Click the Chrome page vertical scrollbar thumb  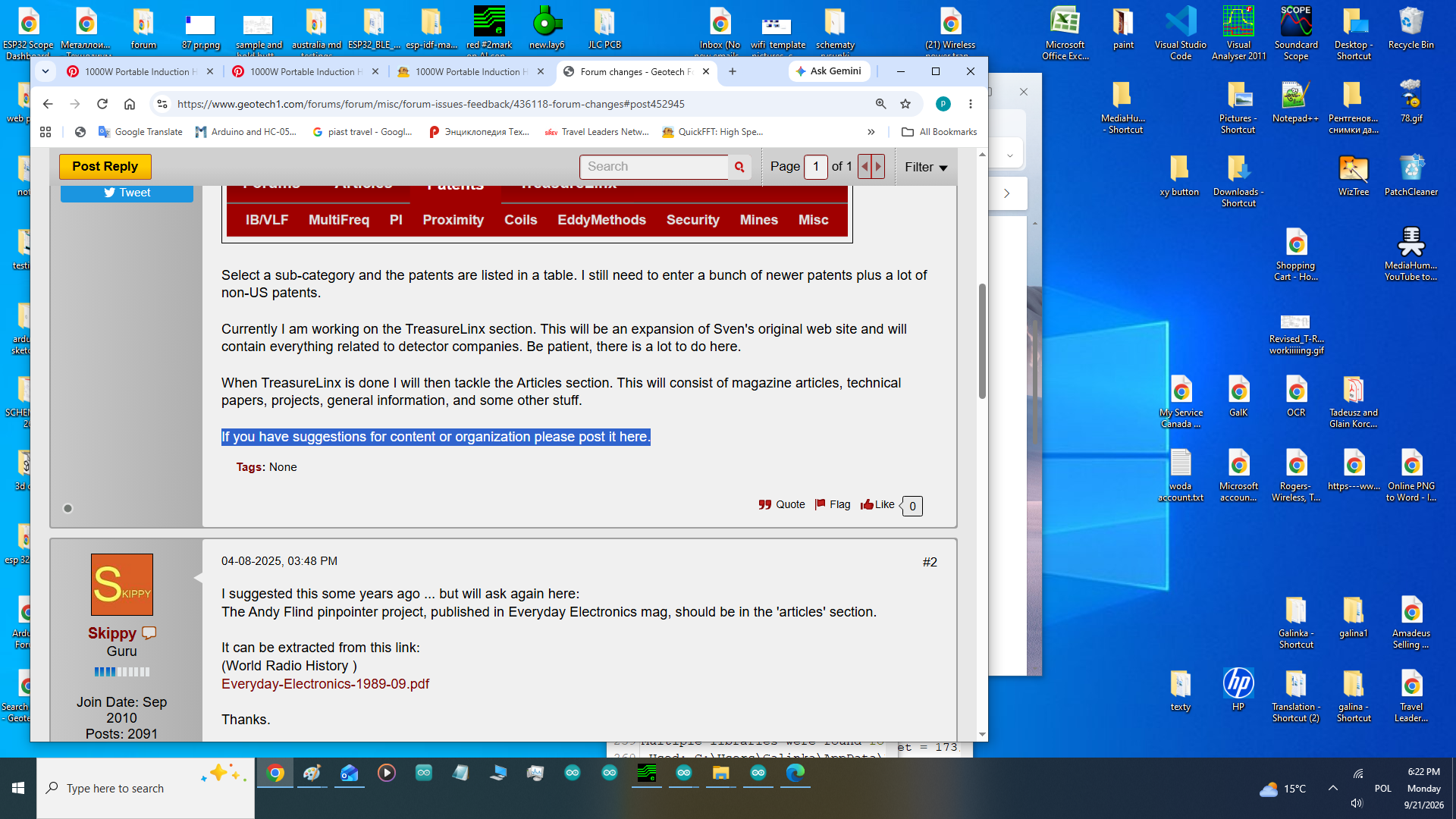click(x=982, y=341)
